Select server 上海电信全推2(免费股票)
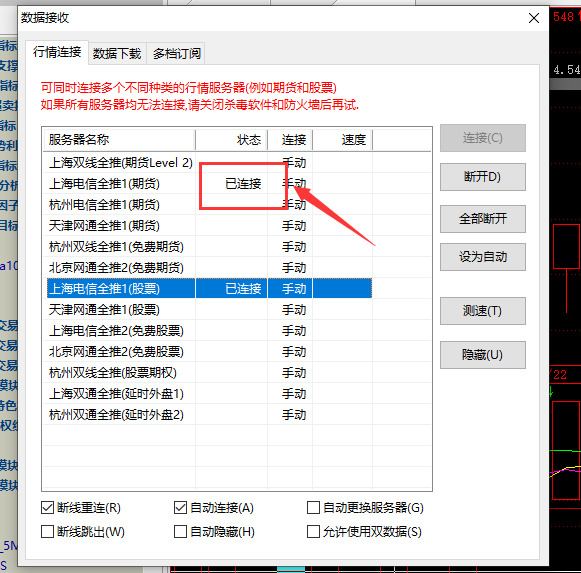Image resolution: width=581 pixels, height=573 pixels. point(116,331)
